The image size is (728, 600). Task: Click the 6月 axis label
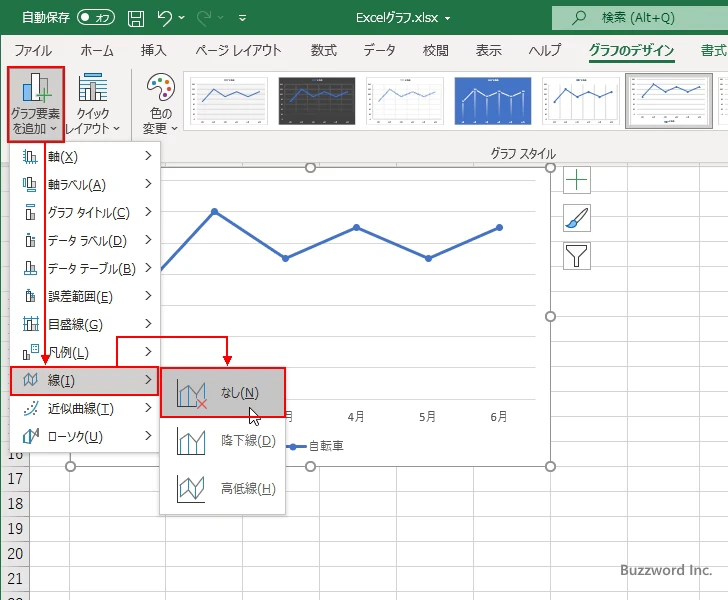(x=499, y=417)
